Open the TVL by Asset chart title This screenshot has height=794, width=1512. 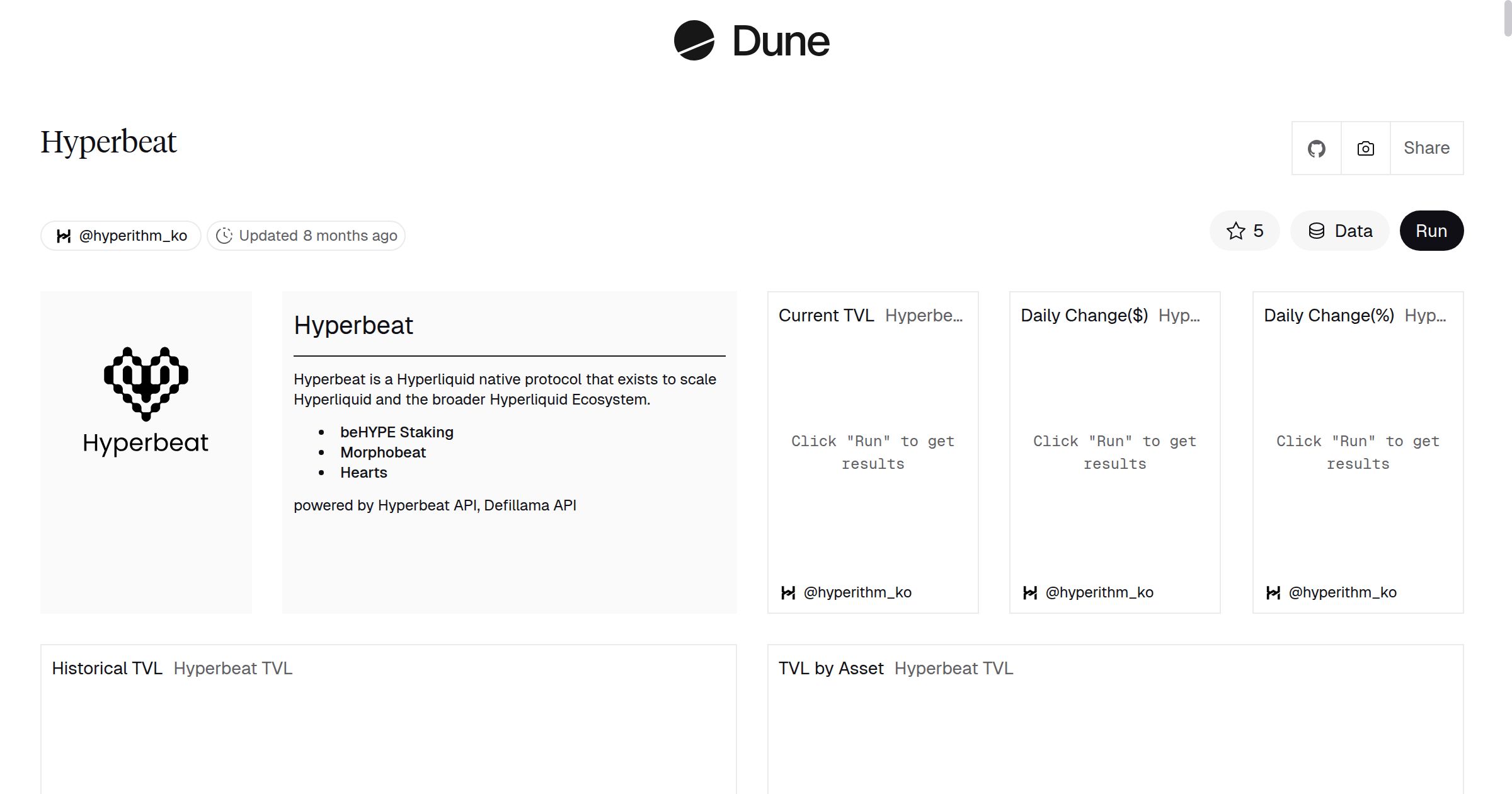(830, 668)
